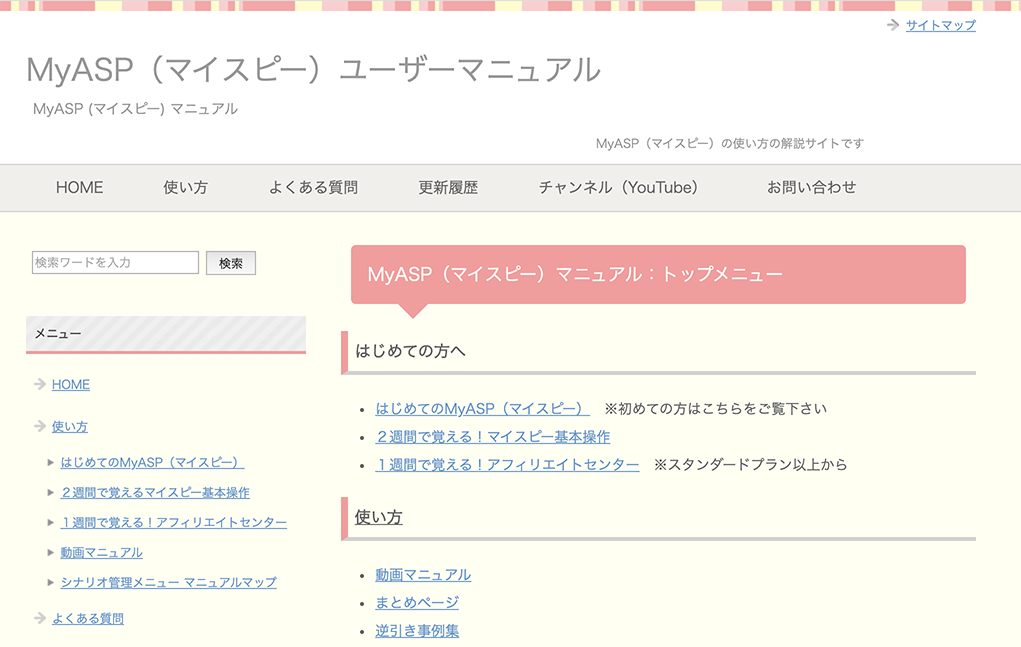This screenshot has height=647, width=1021.
Task: Click the subtitle MyASP (マイスピー) マニュアル
Action: [135, 109]
